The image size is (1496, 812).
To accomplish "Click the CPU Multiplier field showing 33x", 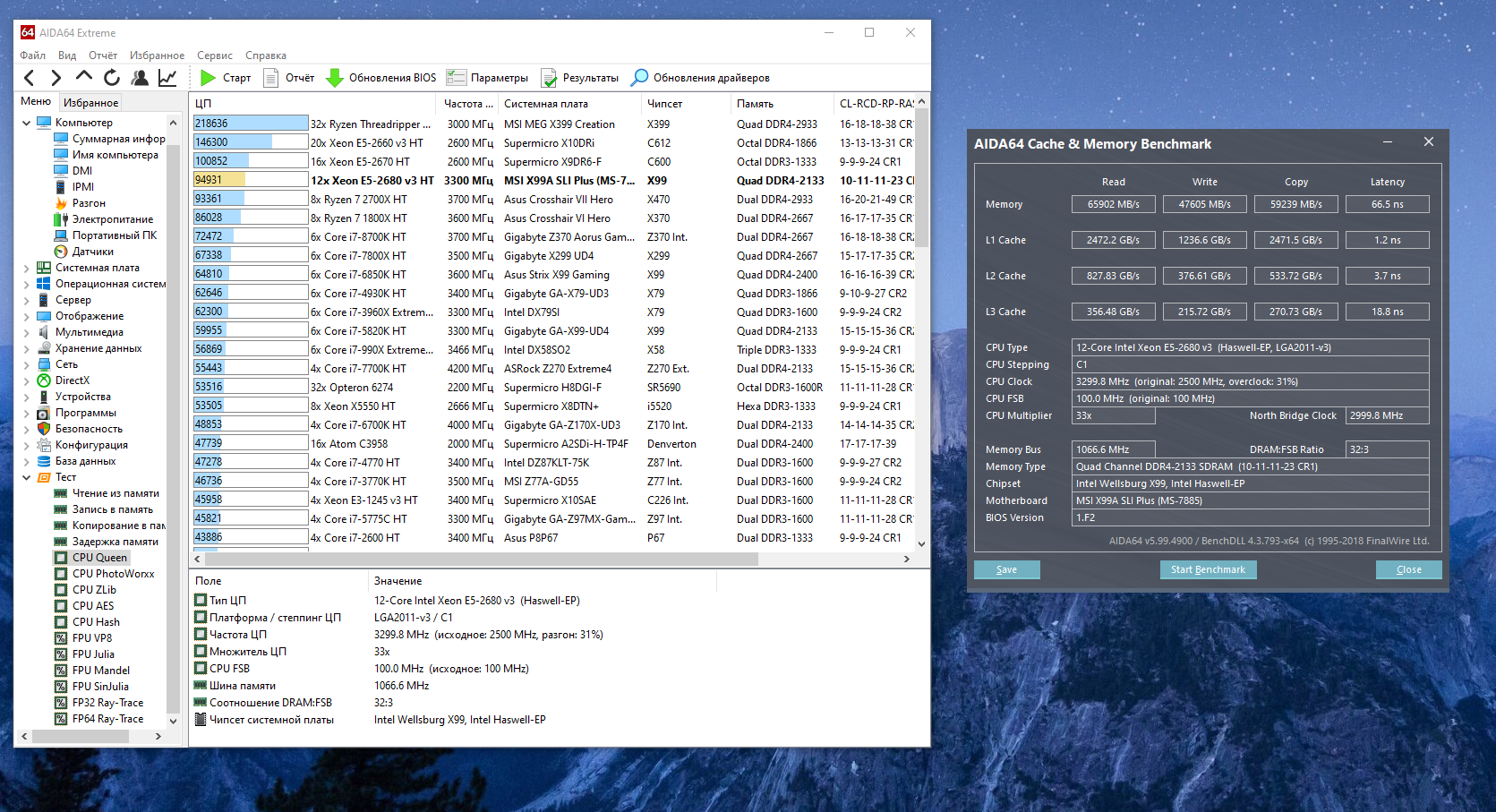I will coord(1114,415).
